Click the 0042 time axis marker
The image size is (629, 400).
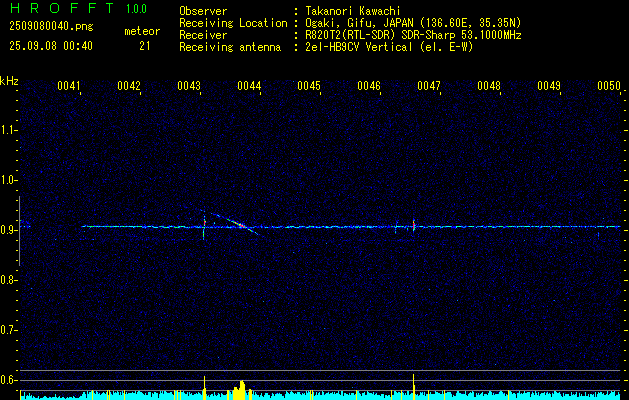pyautogui.click(x=129, y=86)
